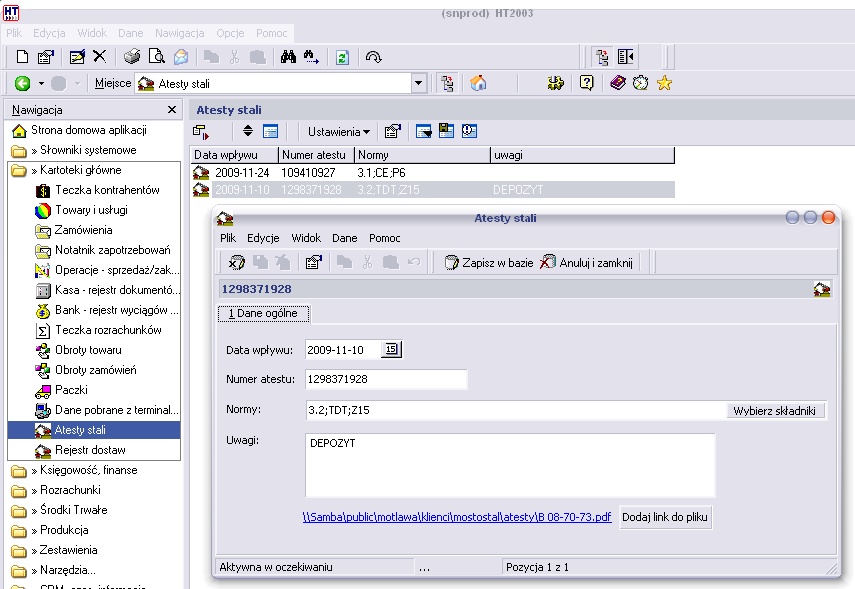Click Dodaj link do pliku button
The width and height of the screenshot is (855, 589).
(665, 517)
